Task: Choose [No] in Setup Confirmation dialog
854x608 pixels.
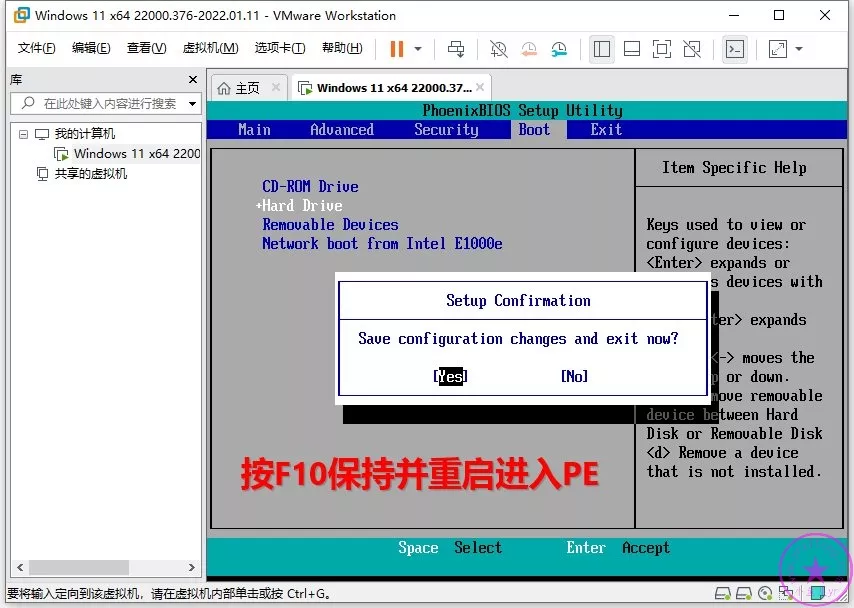Action: pyautogui.click(x=574, y=376)
